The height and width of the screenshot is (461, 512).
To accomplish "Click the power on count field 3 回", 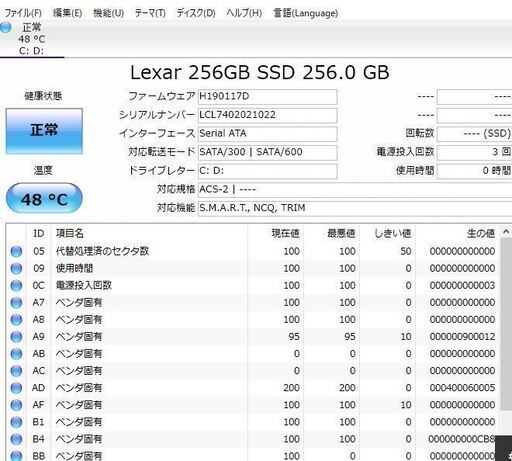I will click(x=474, y=152).
